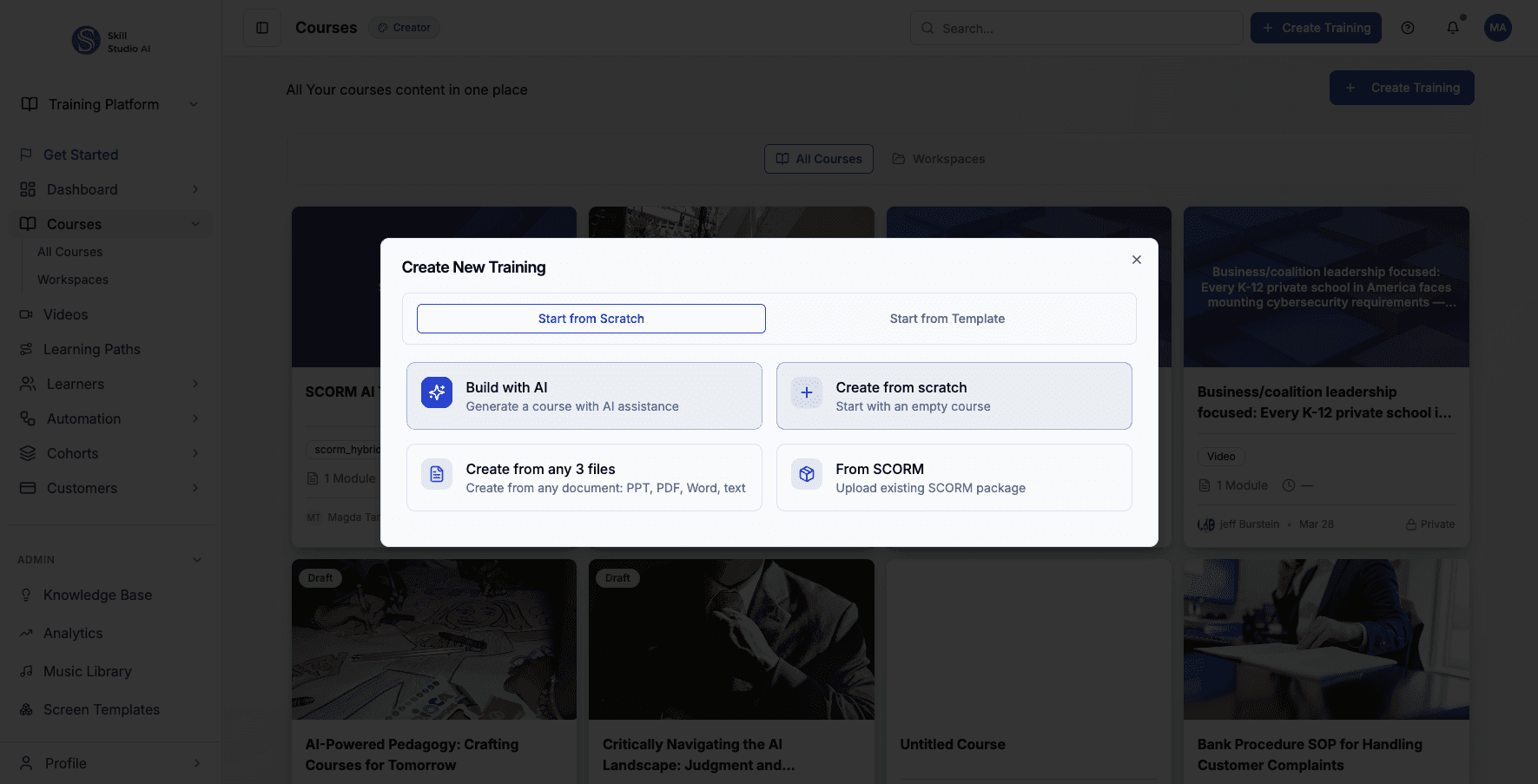The height and width of the screenshot is (784, 1538).
Task: Expand the Dashboard sidebar entry
Action: [x=195, y=189]
